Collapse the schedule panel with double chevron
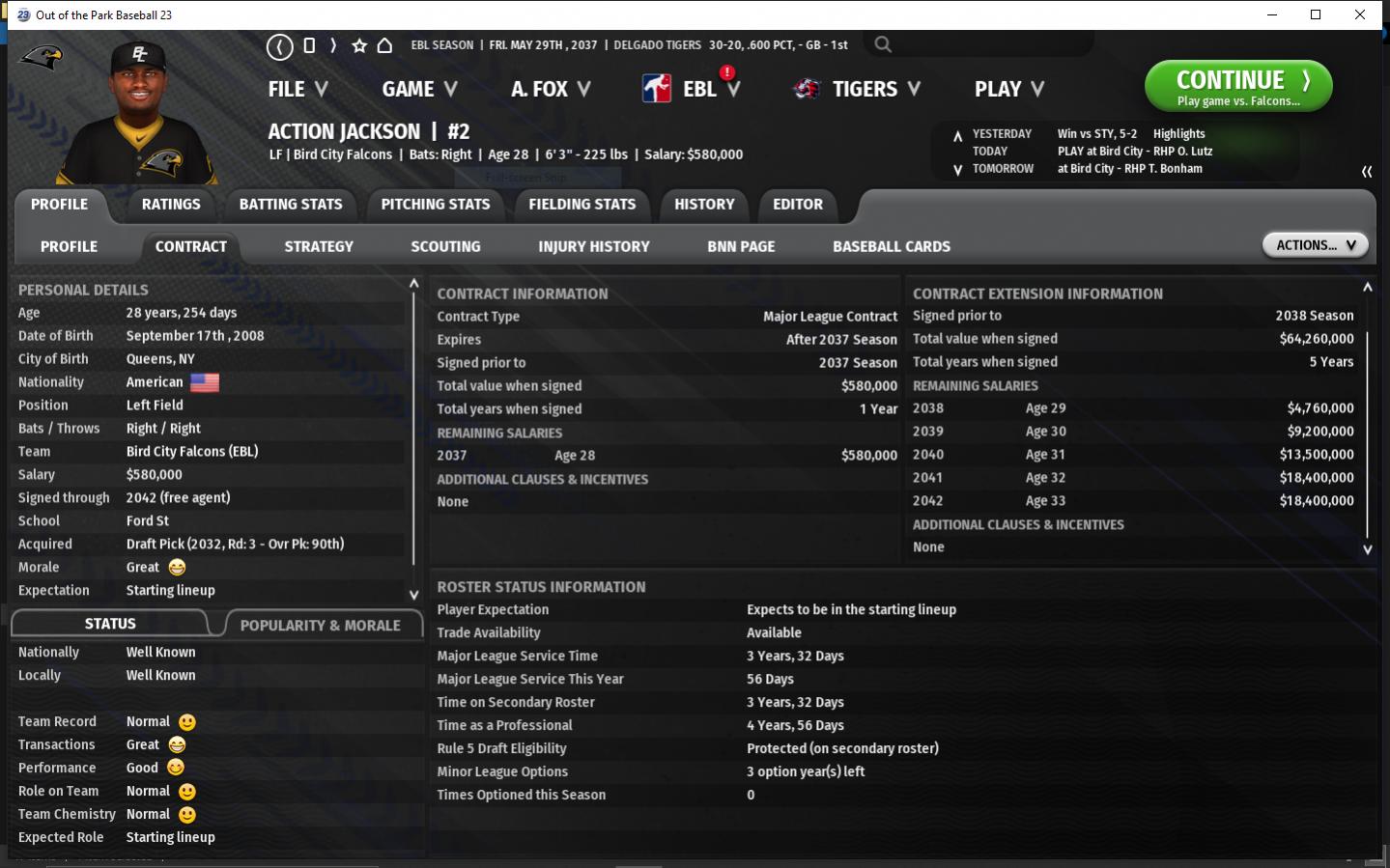The height and width of the screenshot is (868, 1390). click(1366, 171)
